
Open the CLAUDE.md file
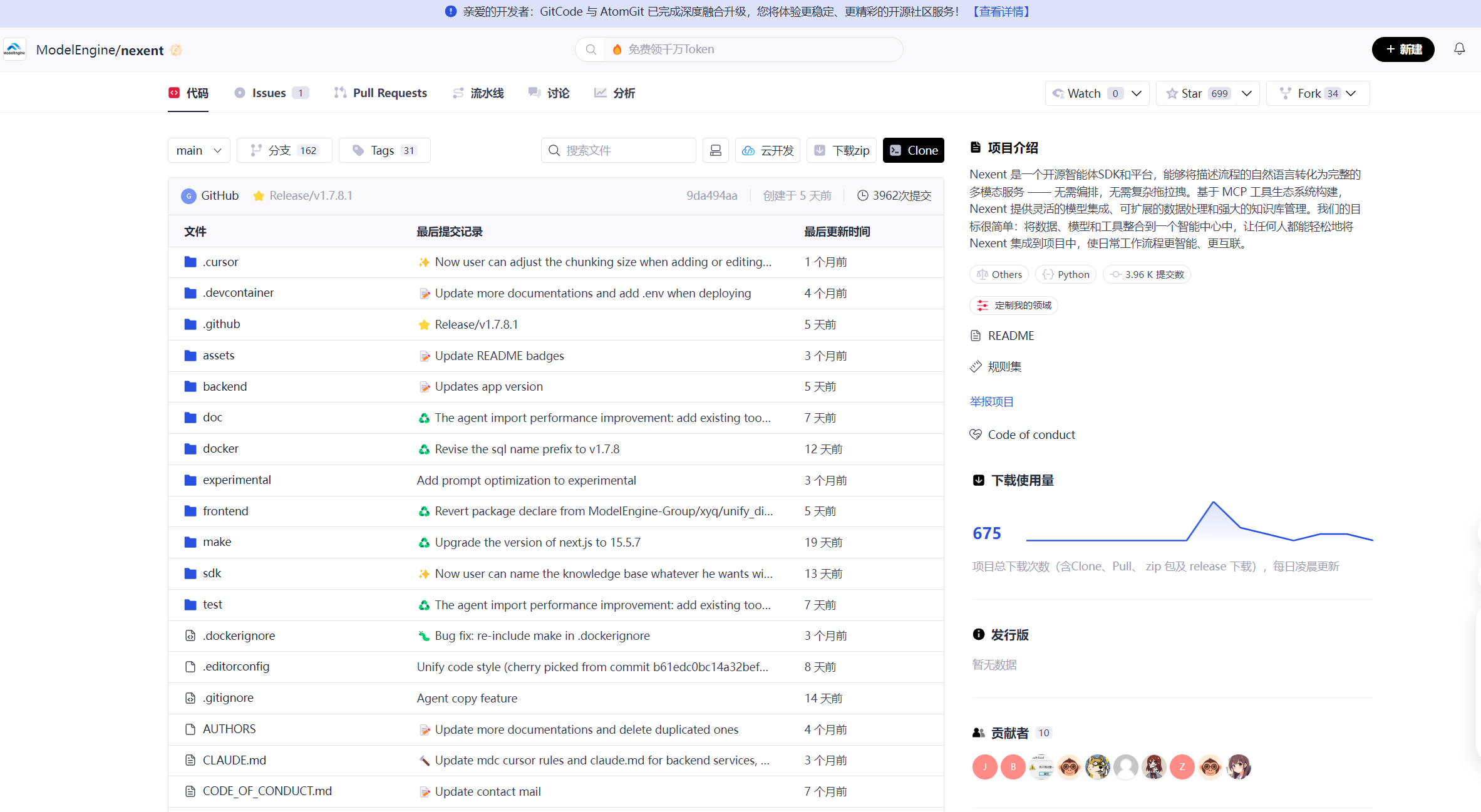234,760
